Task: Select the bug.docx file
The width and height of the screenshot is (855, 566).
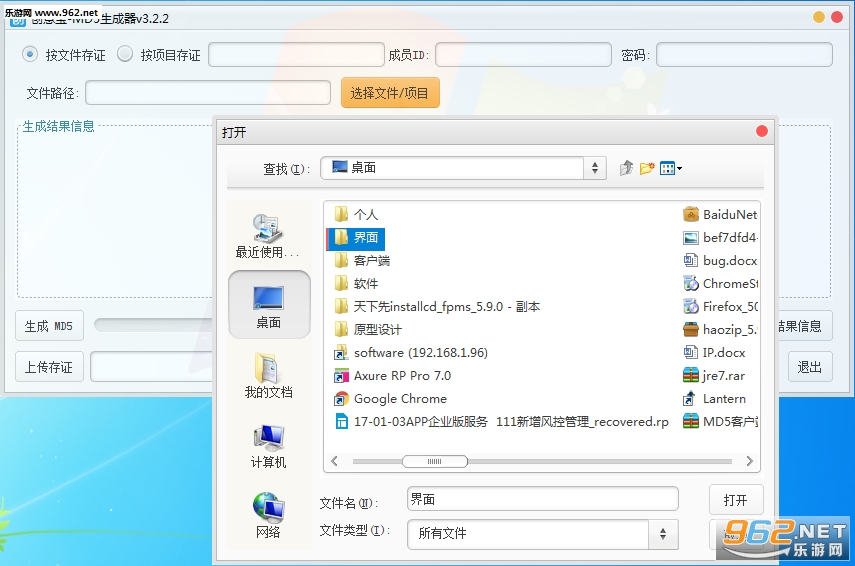Action: click(x=720, y=261)
